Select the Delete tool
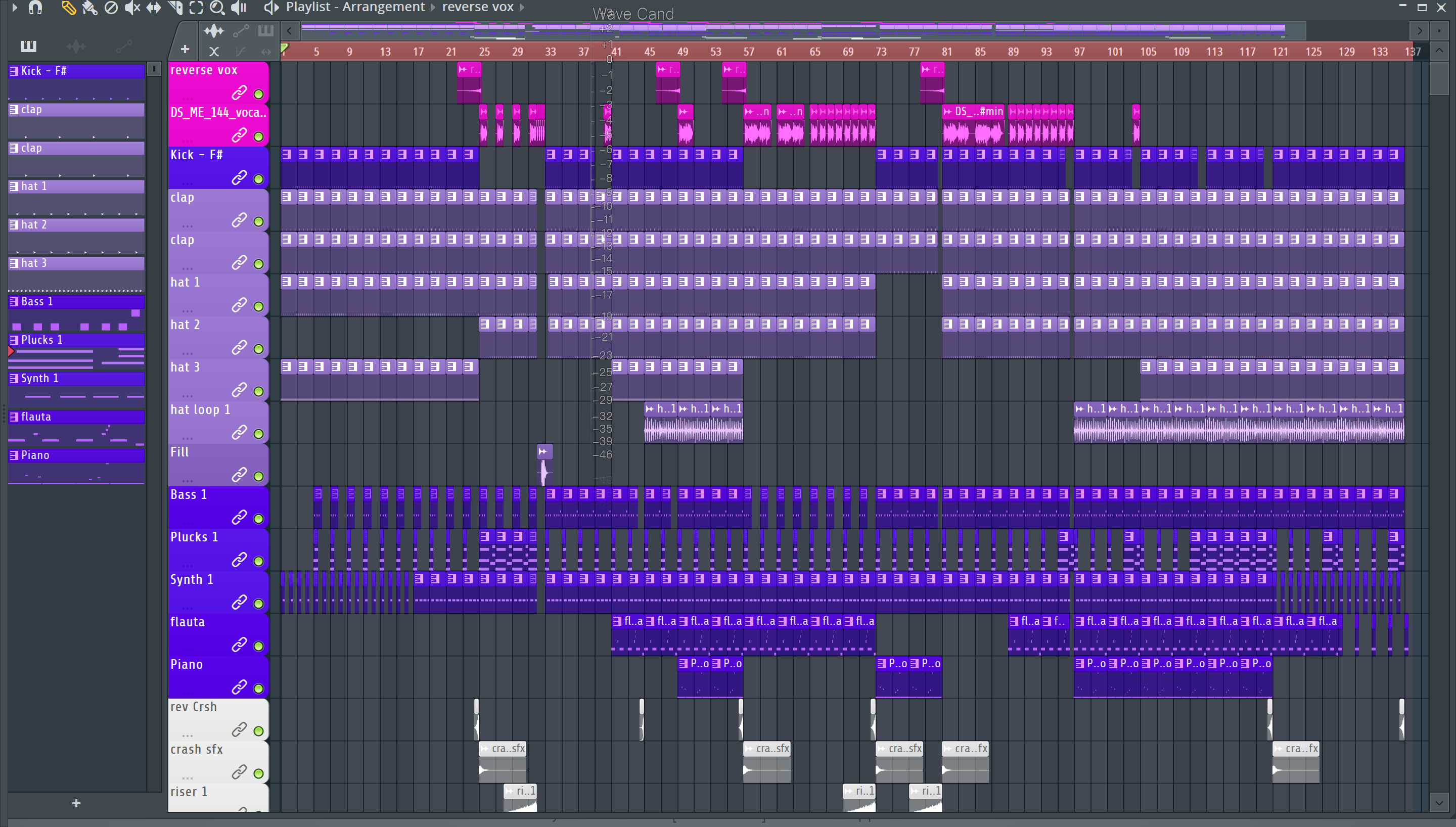 point(111,8)
